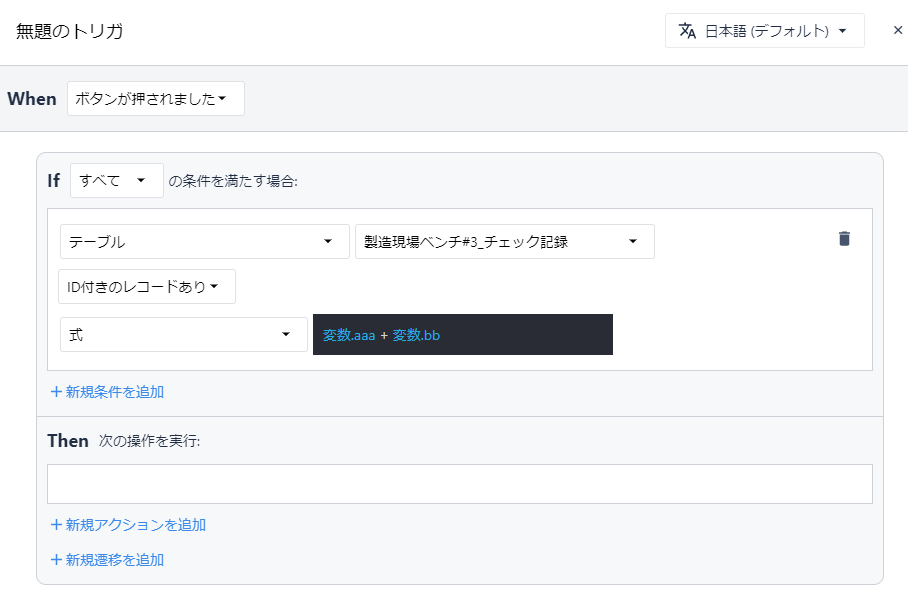
Task: Open the ID付きのレコードあり dropdown
Action: tap(147, 287)
